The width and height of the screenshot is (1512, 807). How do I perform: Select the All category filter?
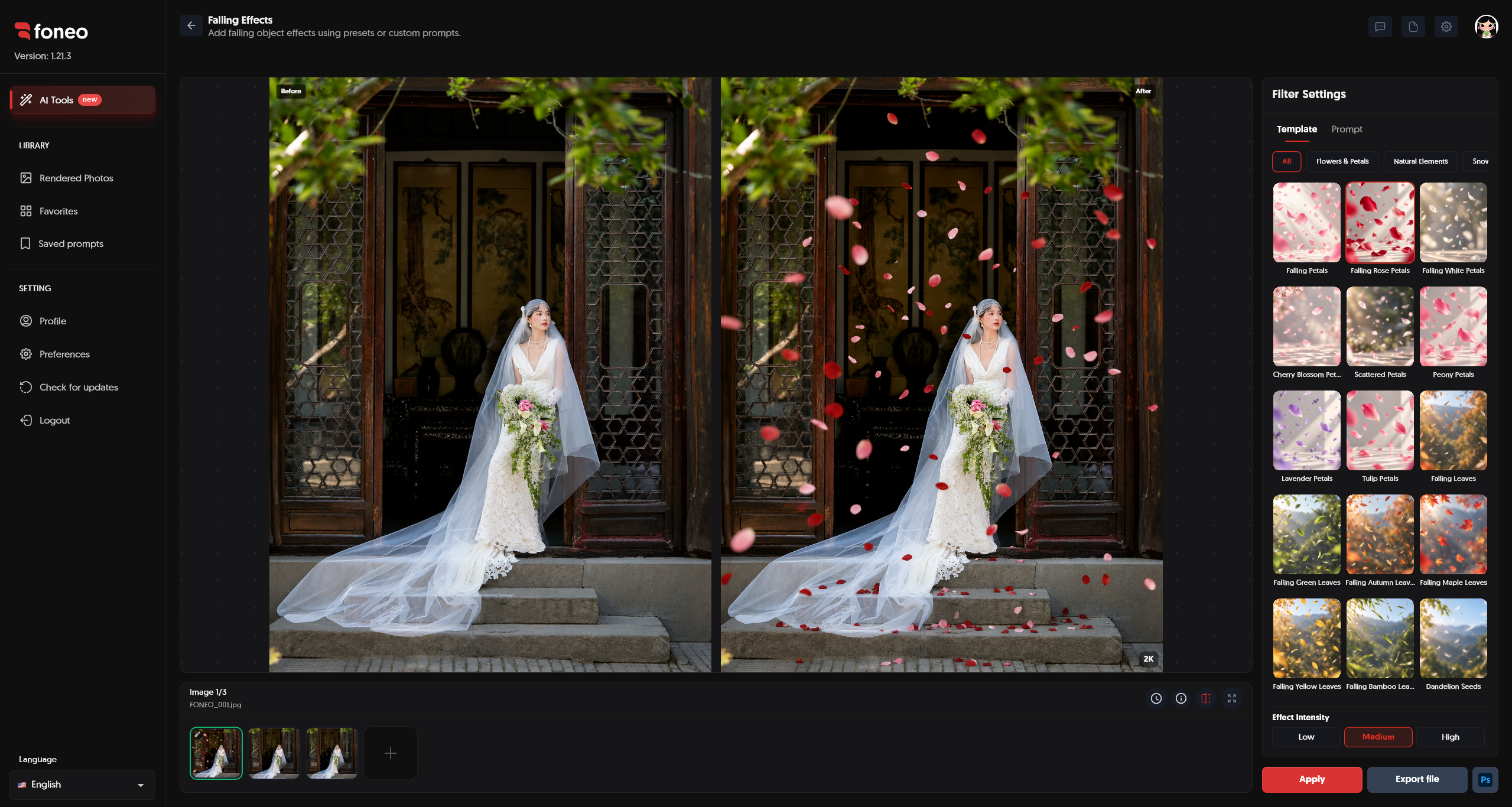click(1286, 161)
